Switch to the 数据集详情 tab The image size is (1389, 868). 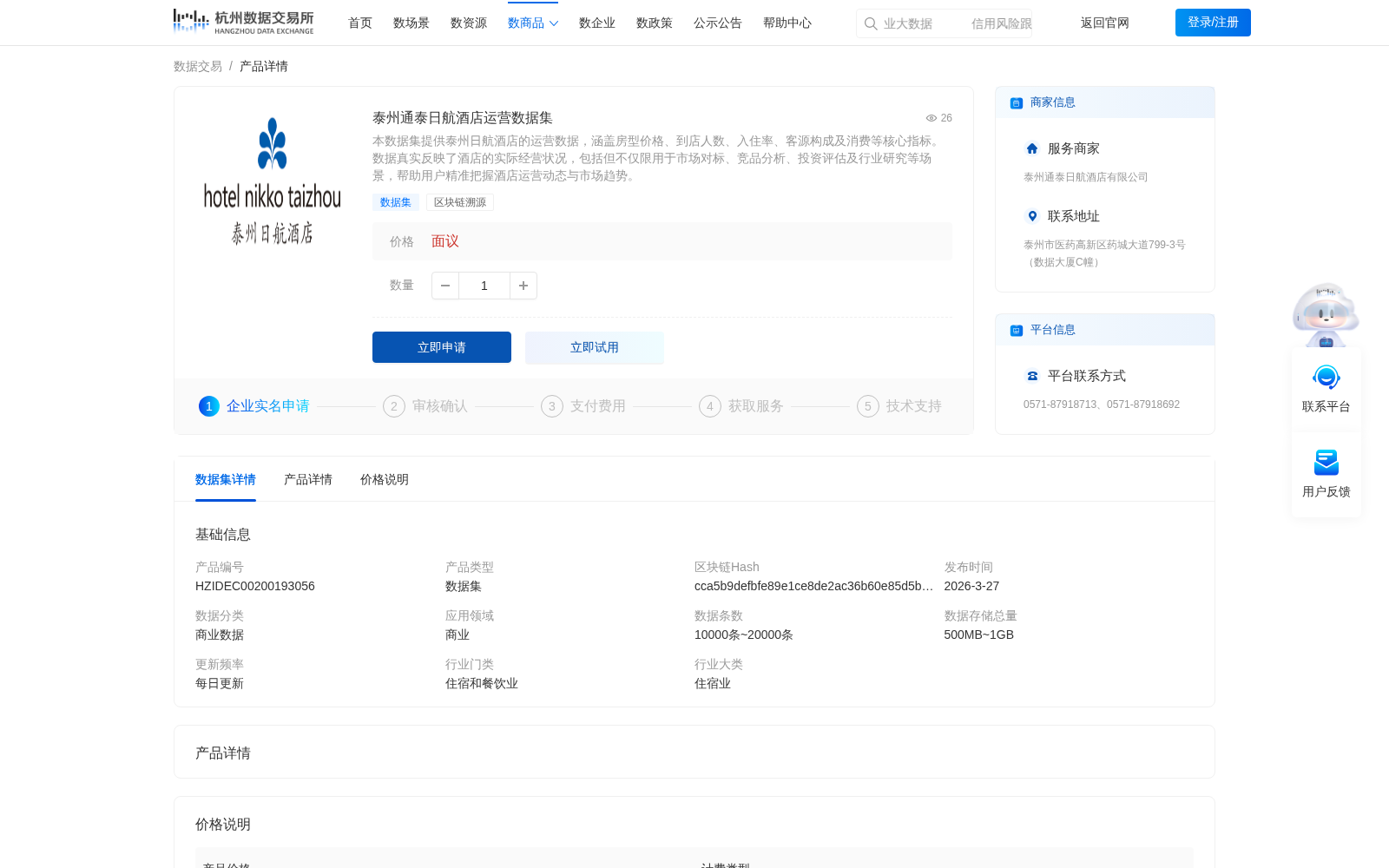coord(226,480)
